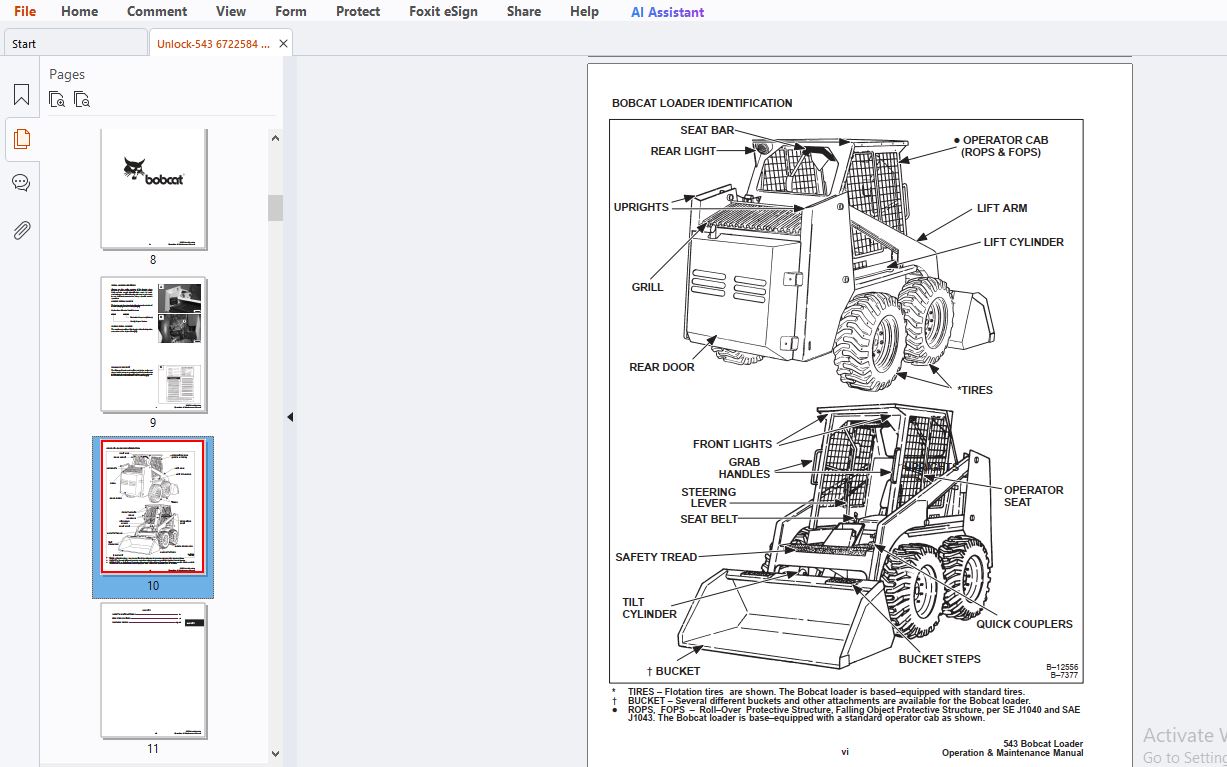Select the Share ribbon tab
This screenshot has width=1227, height=767.
[524, 12]
